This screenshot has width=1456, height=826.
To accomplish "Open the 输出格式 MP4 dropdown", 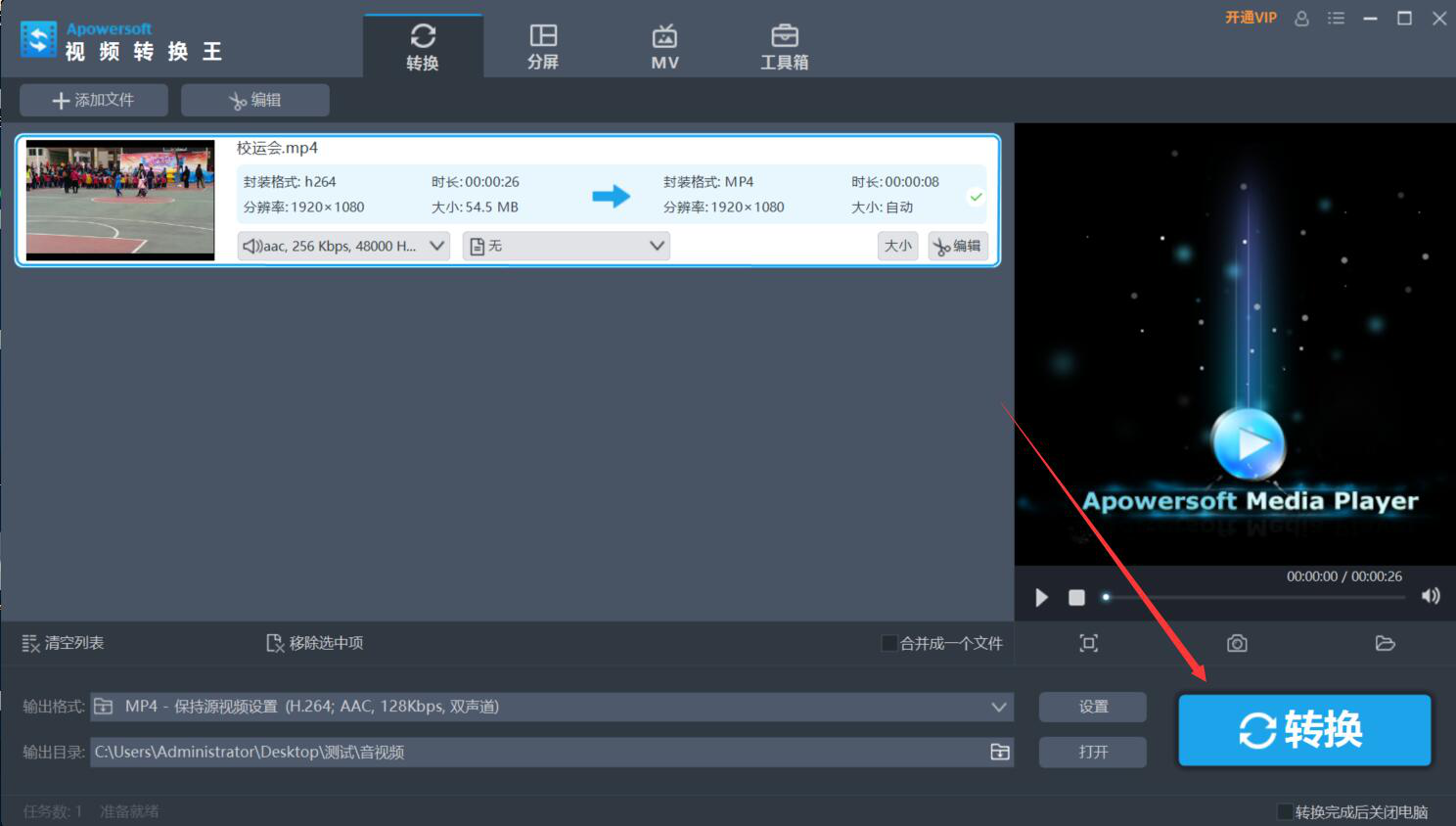I will pos(552,707).
